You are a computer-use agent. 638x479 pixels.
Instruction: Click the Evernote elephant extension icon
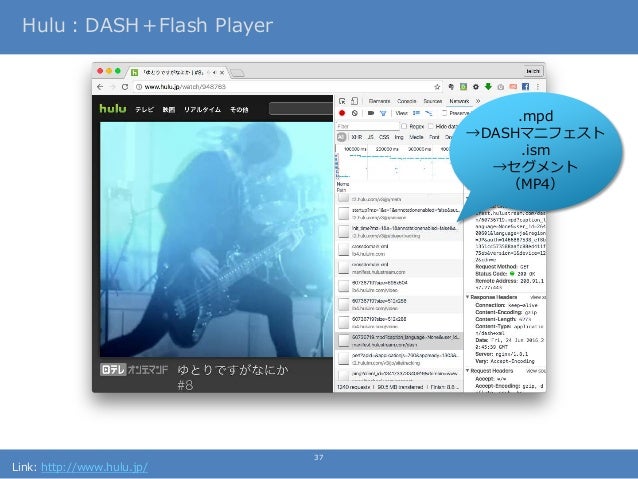tap(451, 87)
